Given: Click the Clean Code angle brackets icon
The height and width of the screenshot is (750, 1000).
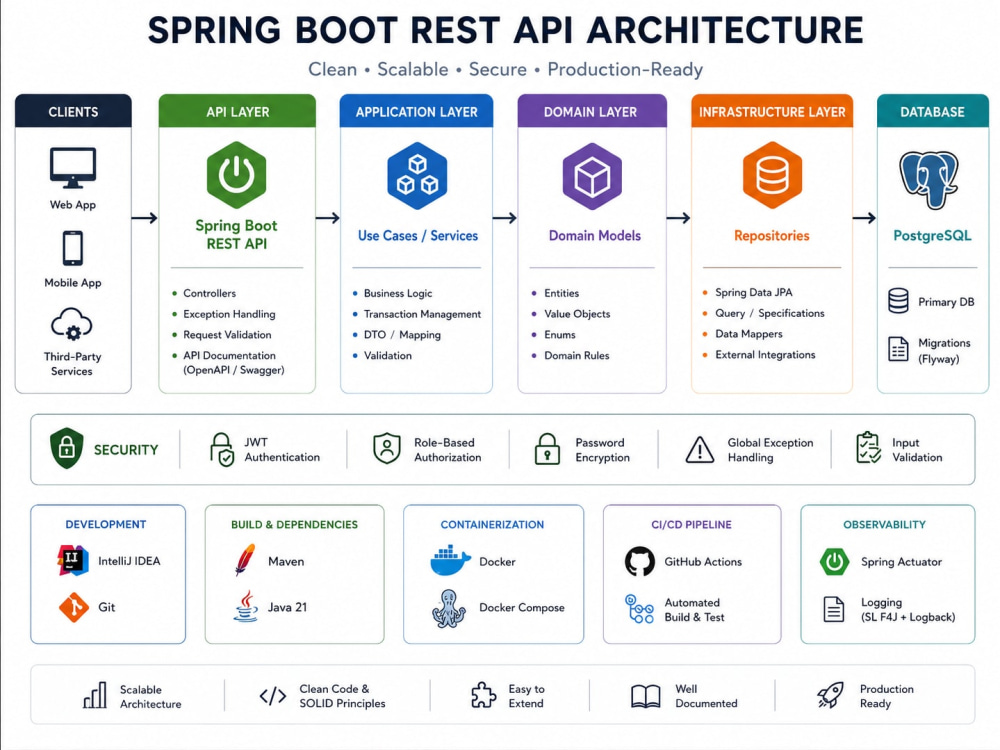Looking at the screenshot, I should [x=273, y=696].
